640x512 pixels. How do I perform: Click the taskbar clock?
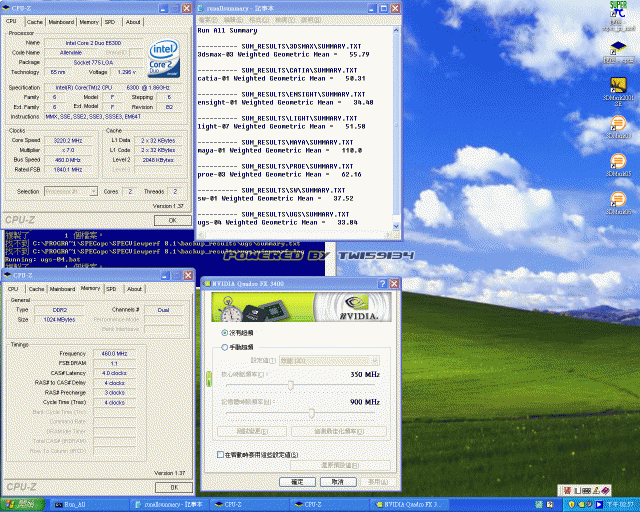622,505
